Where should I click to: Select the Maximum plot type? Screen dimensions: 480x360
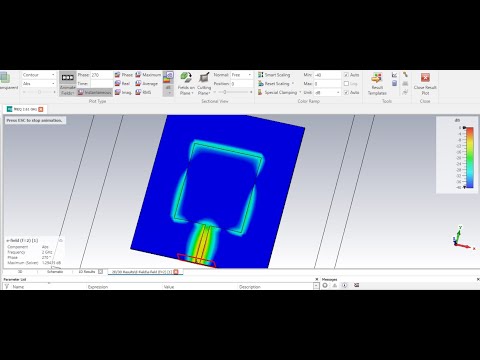(x=148, y=75)
